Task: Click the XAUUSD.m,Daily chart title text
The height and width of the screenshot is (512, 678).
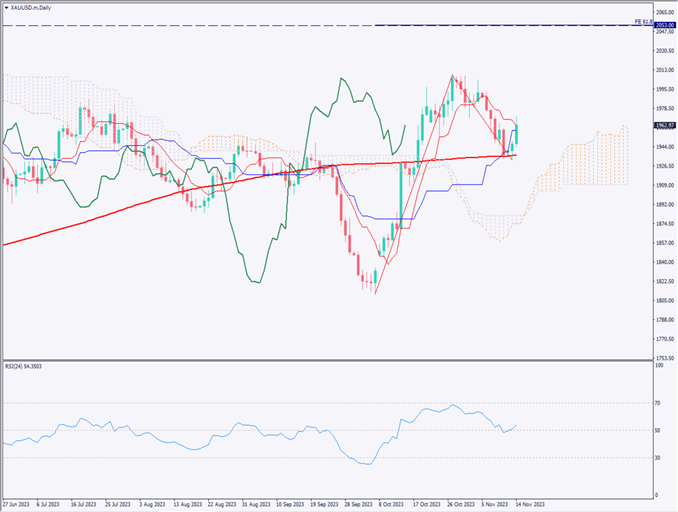Action: (x=32, y=6)
